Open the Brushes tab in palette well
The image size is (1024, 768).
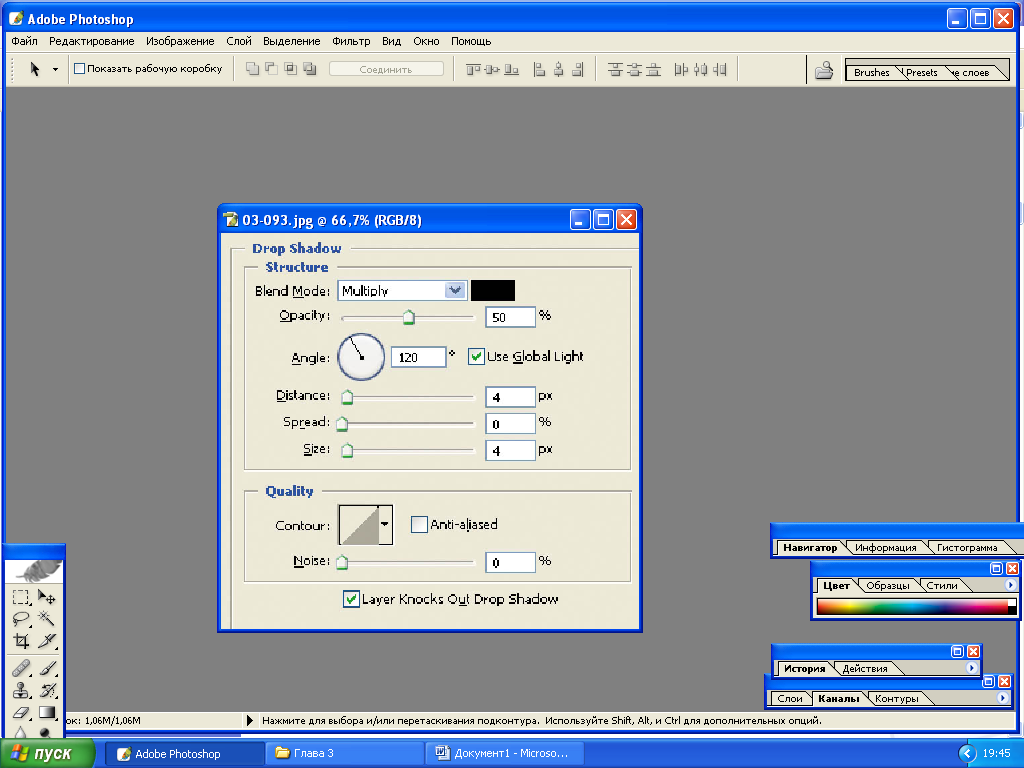pos(871,72)
